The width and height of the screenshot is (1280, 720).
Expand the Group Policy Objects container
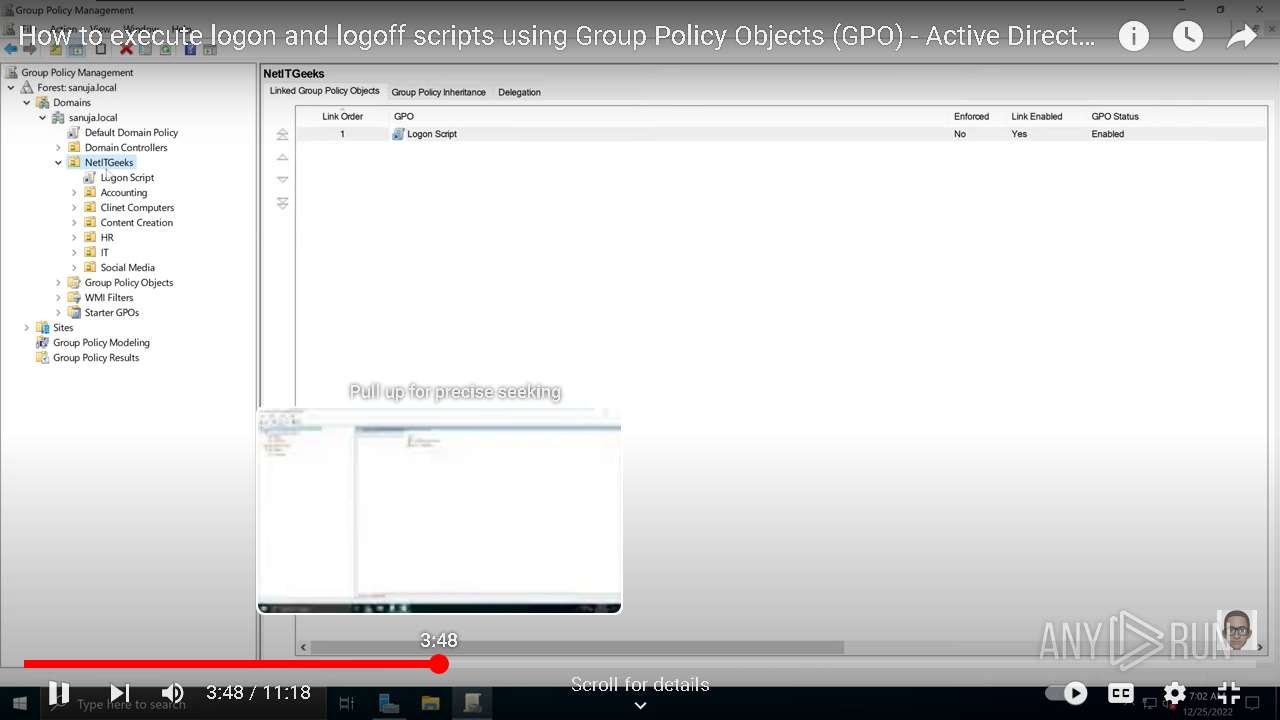pos(59,283)
